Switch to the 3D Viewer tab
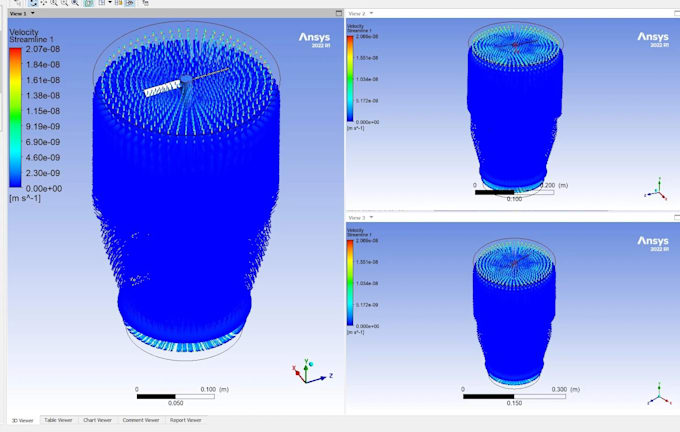The height and width of the screenshot is (432, 680). coord(23,420)
